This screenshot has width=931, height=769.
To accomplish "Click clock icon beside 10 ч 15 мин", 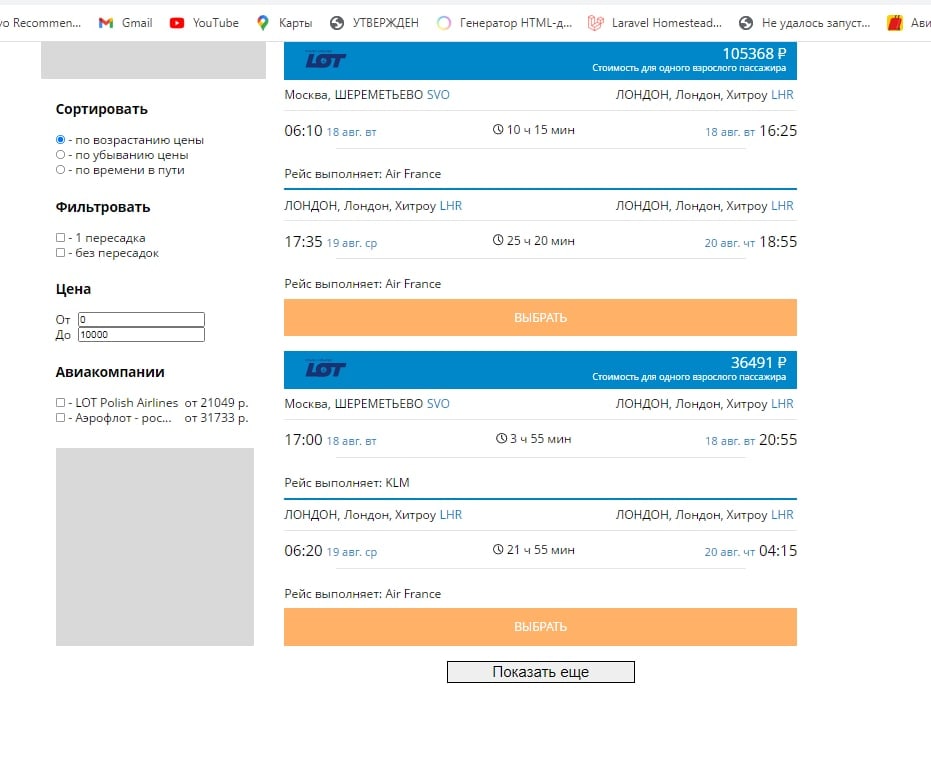I will coord(498,129).
